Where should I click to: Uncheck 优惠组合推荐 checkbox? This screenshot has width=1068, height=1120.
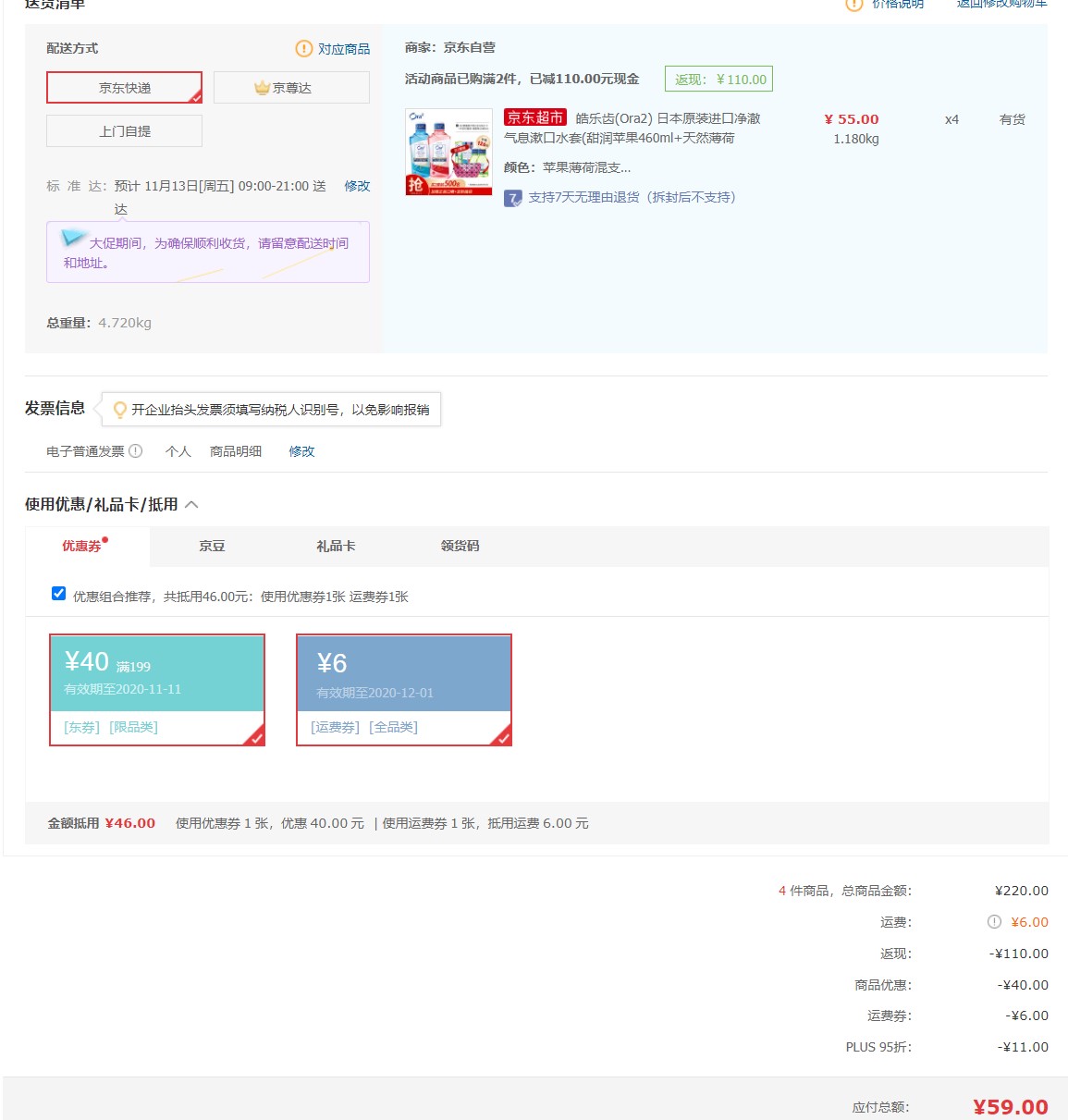59,594
